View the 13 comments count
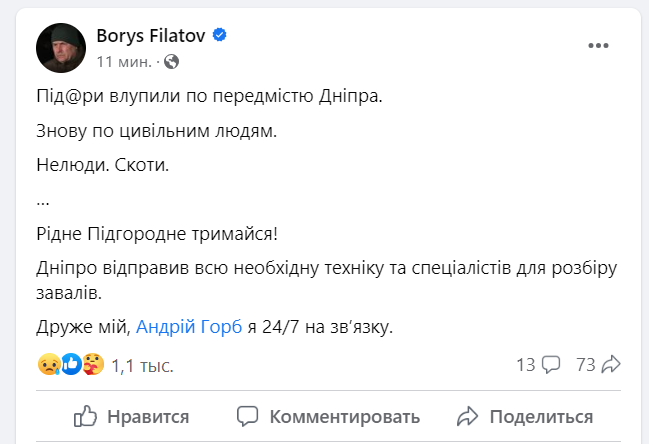Image resolution: width=649 pixels, height=444 pixels. click(526, 365)
